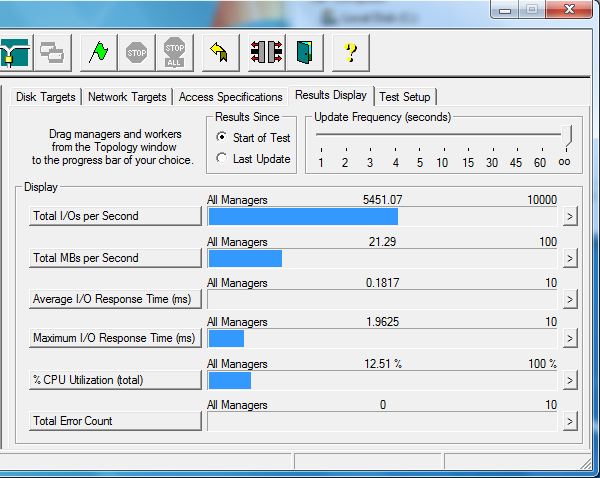Click Average I/O Response Time button
Viewport: 600px width, 478px height.
click(x=115, y=299)
